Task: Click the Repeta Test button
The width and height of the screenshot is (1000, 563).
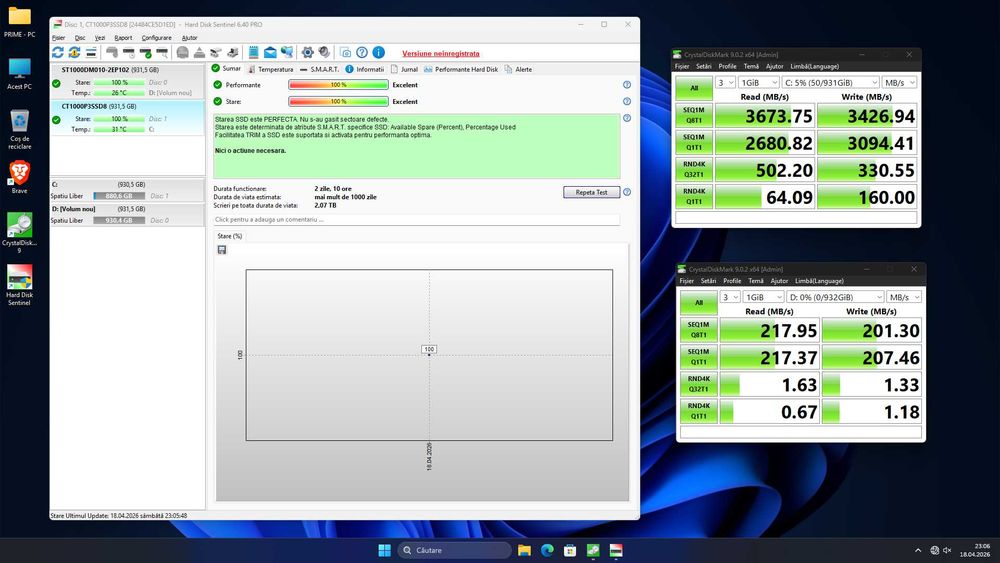Action: point(591,192)
